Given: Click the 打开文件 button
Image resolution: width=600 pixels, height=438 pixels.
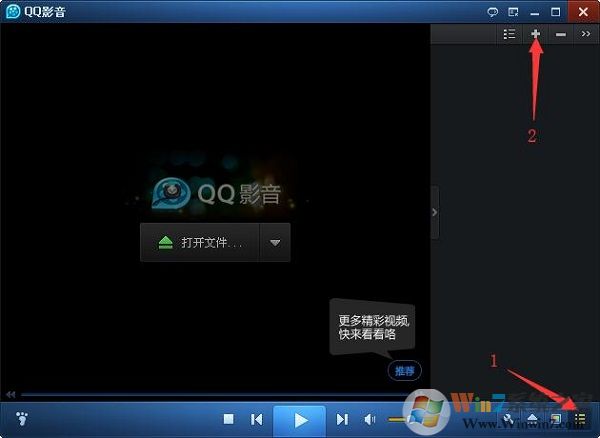Looking at the screenshot, I should coord(200,243).
